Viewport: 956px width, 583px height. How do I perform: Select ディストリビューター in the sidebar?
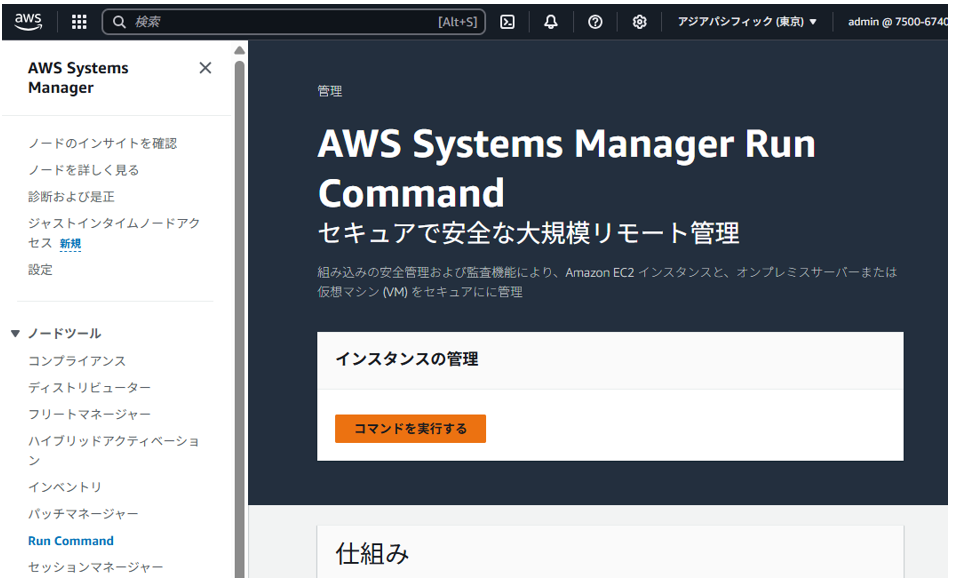(89, 388)
